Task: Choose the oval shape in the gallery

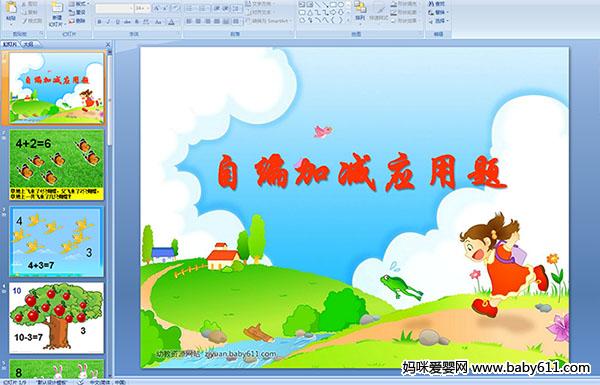Action: coord(341,5)
